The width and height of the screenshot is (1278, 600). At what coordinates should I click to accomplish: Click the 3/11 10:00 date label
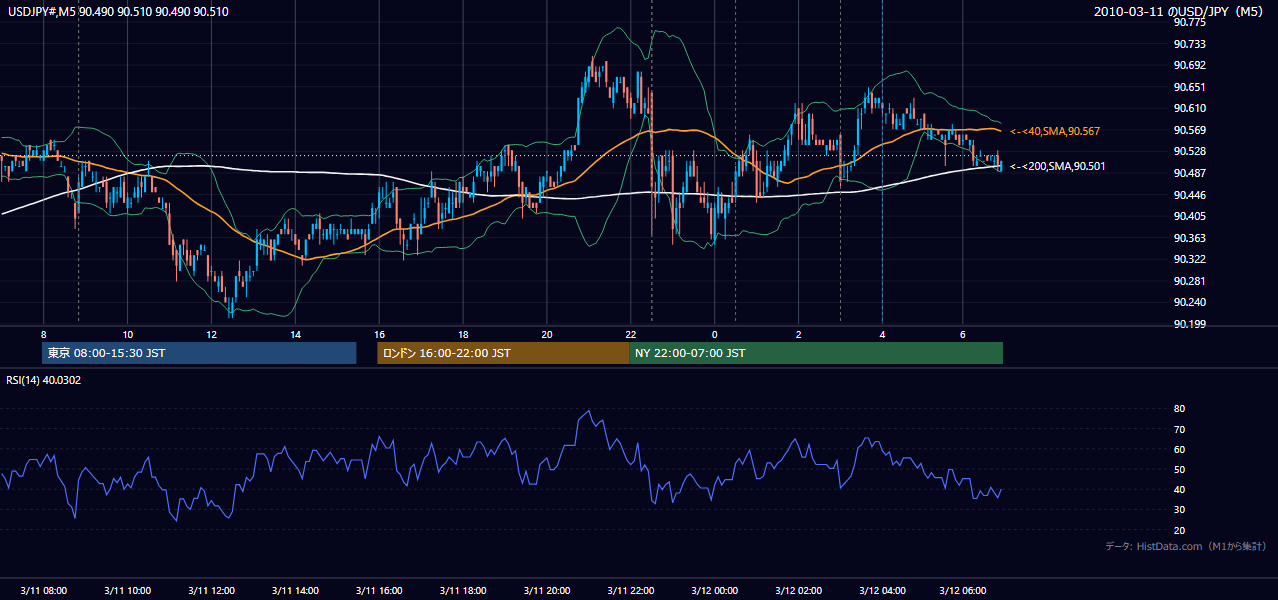[127, 591]
